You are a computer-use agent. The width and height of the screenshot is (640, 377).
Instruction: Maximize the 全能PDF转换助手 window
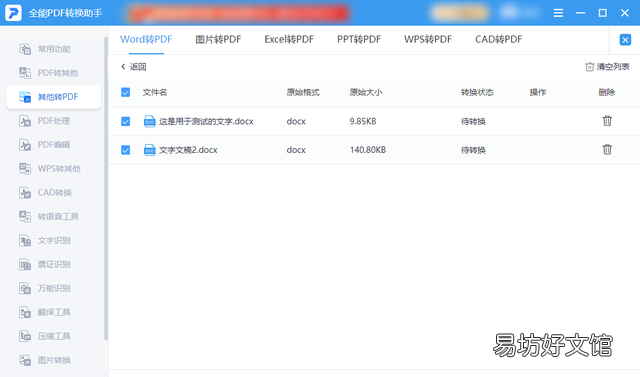pos(602,13)
